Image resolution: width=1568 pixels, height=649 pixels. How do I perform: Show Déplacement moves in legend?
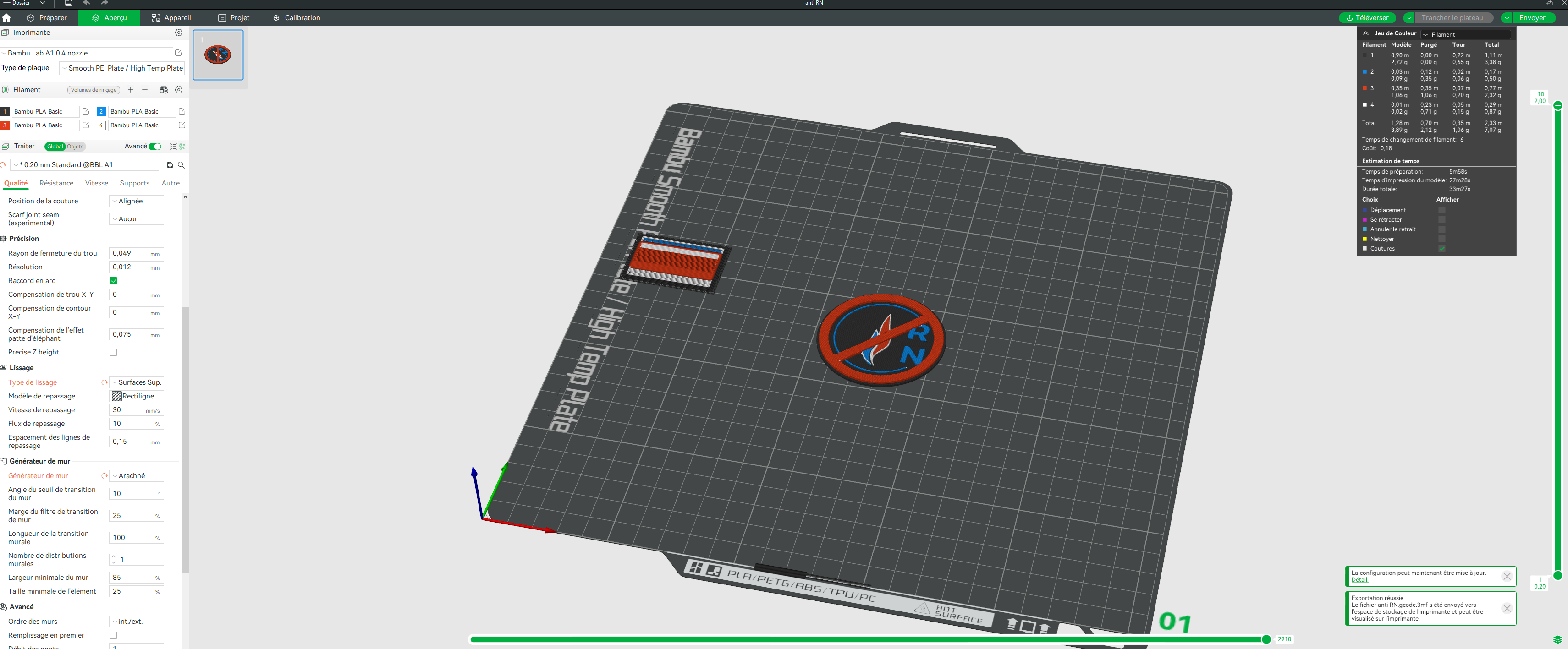coord(1441,210)
